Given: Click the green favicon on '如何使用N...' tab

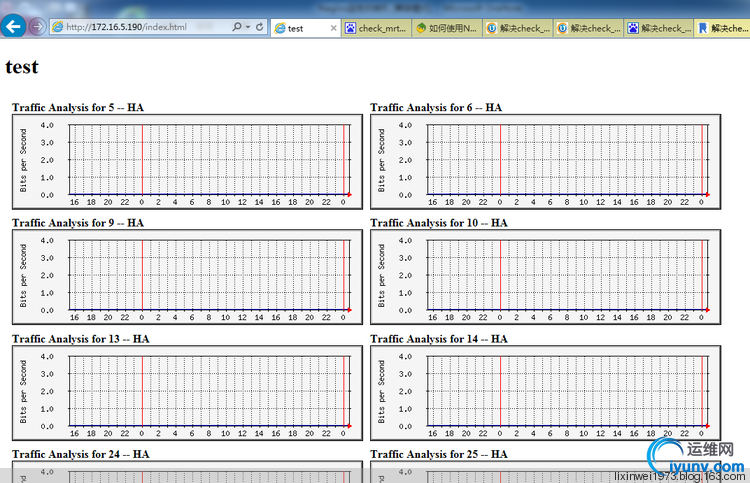Looking at the screenshot, I should (421, 28).
